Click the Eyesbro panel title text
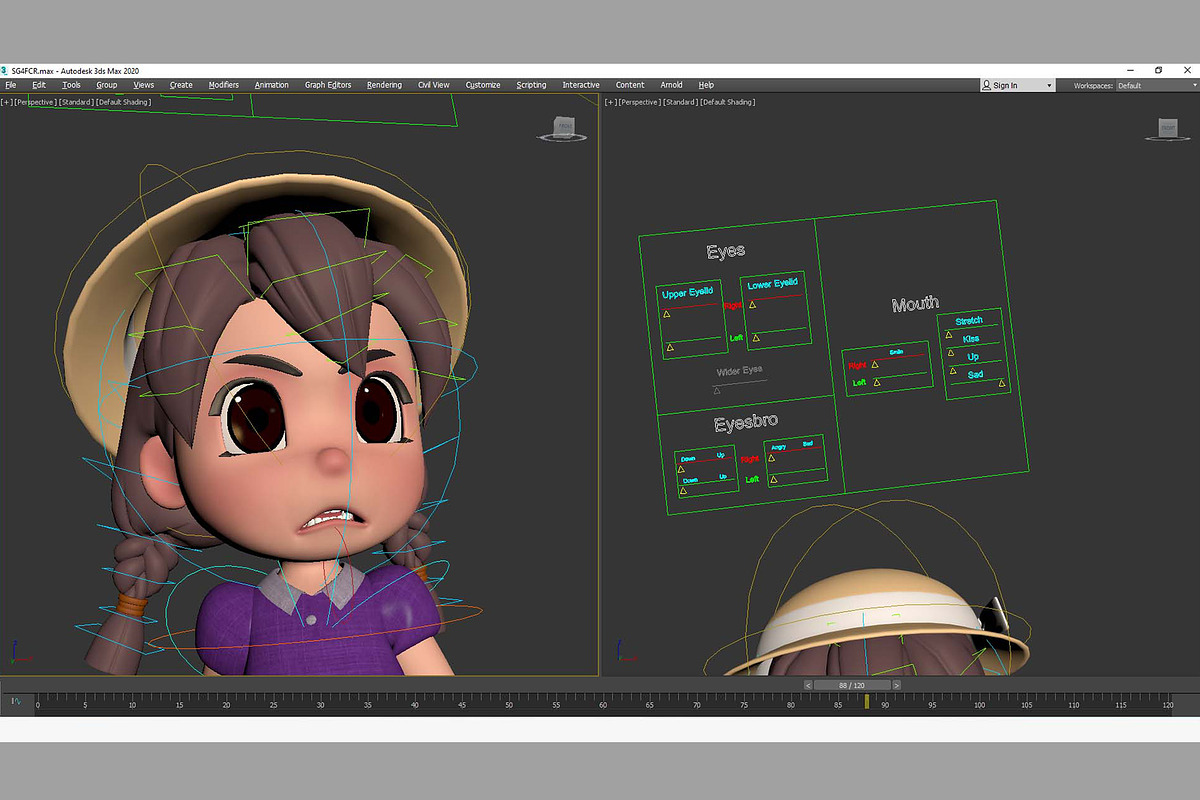Screen dimensions: 1200x800 tap(746, 424)
